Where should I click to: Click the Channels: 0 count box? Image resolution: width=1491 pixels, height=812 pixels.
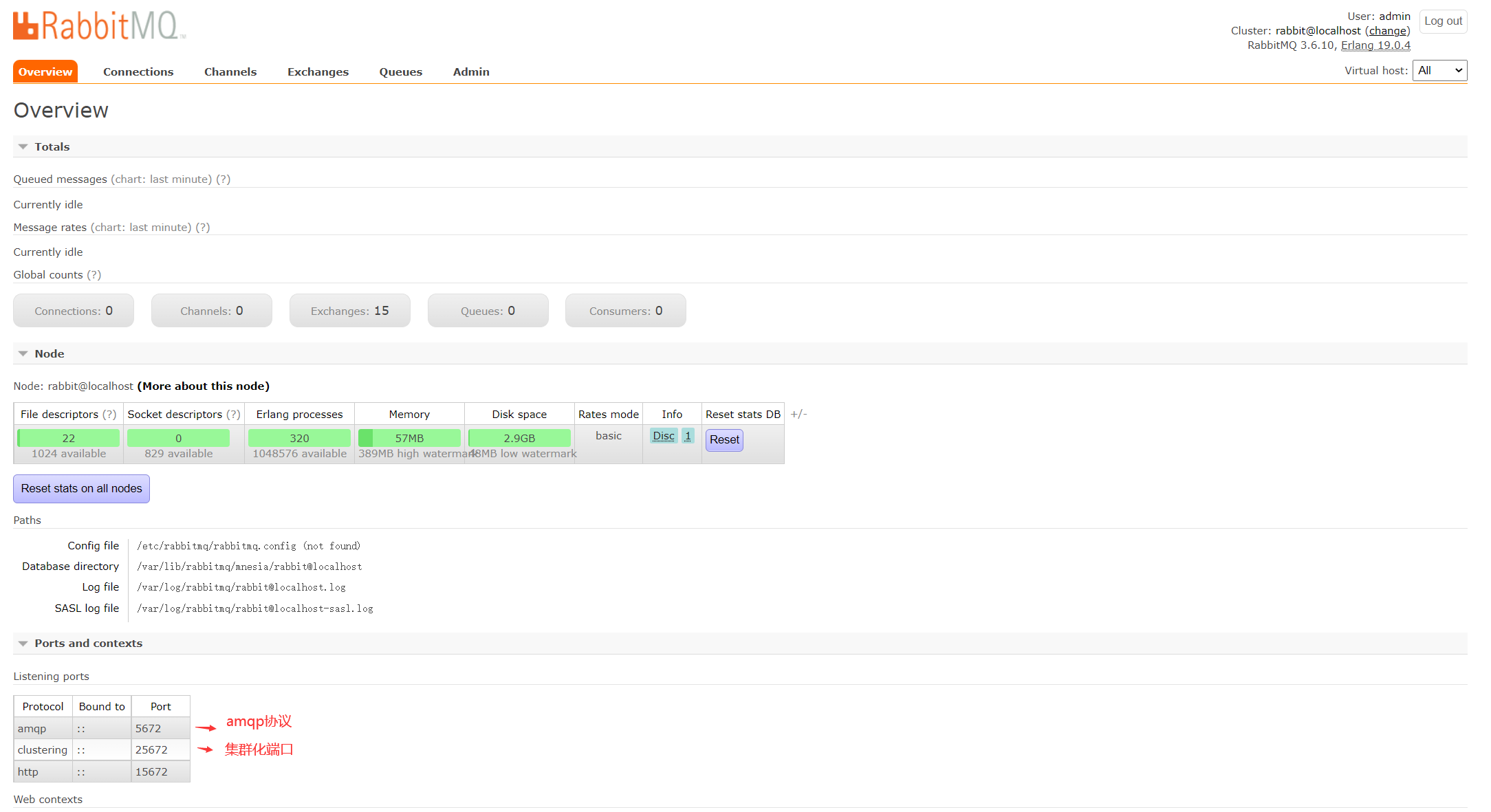[212, 311]
